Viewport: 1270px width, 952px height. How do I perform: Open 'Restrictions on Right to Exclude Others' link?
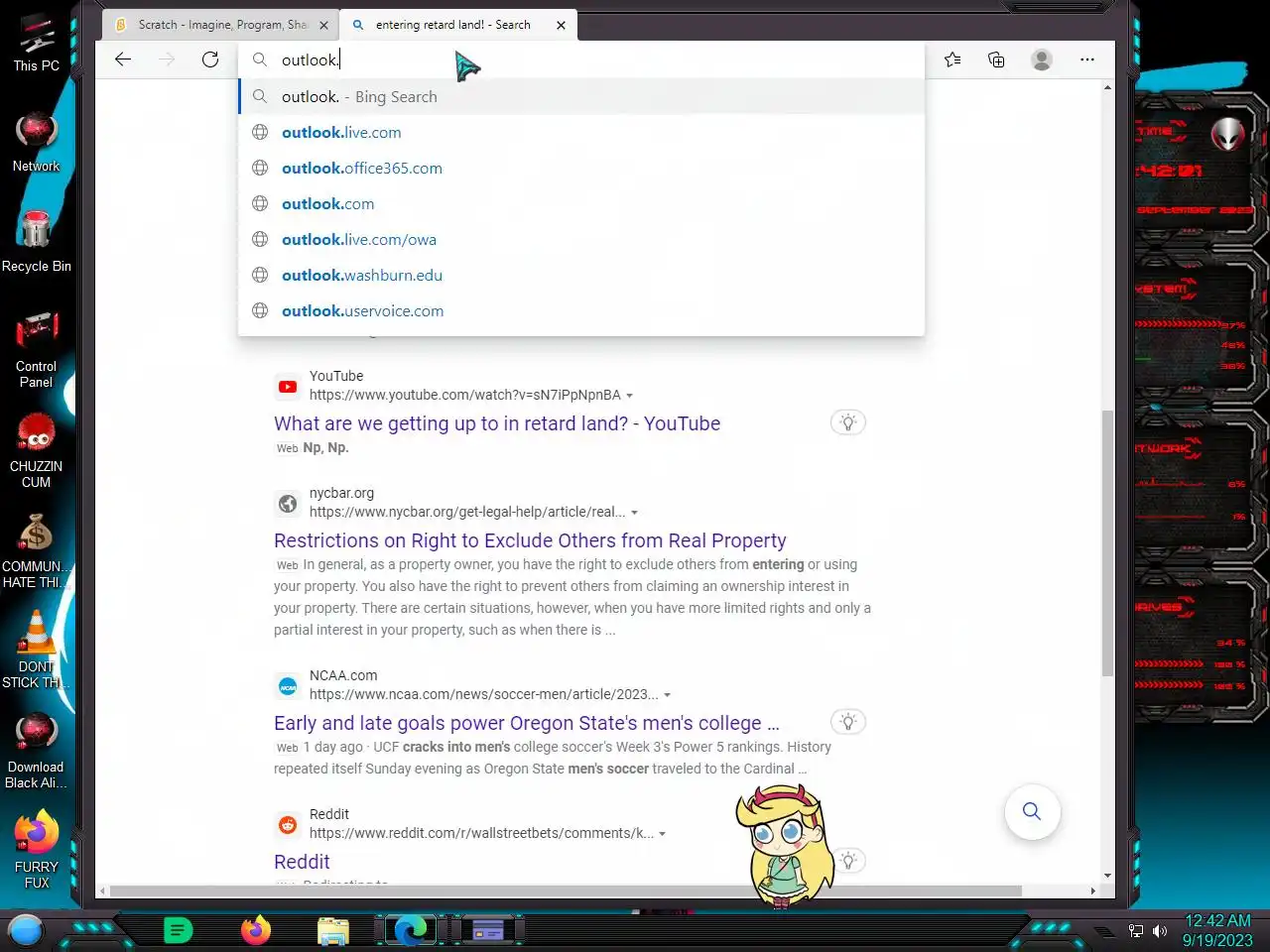(x=530, y=540)
